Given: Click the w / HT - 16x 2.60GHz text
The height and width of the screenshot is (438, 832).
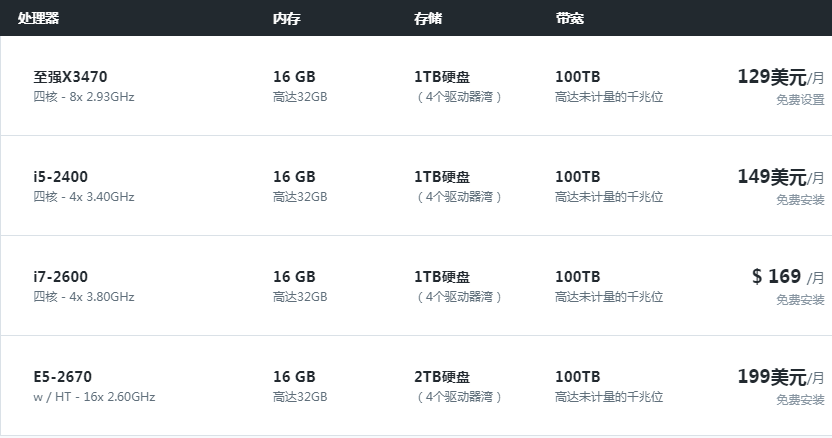Looking at the screenshot, I should pyautogui.click(x=94, y=397).
